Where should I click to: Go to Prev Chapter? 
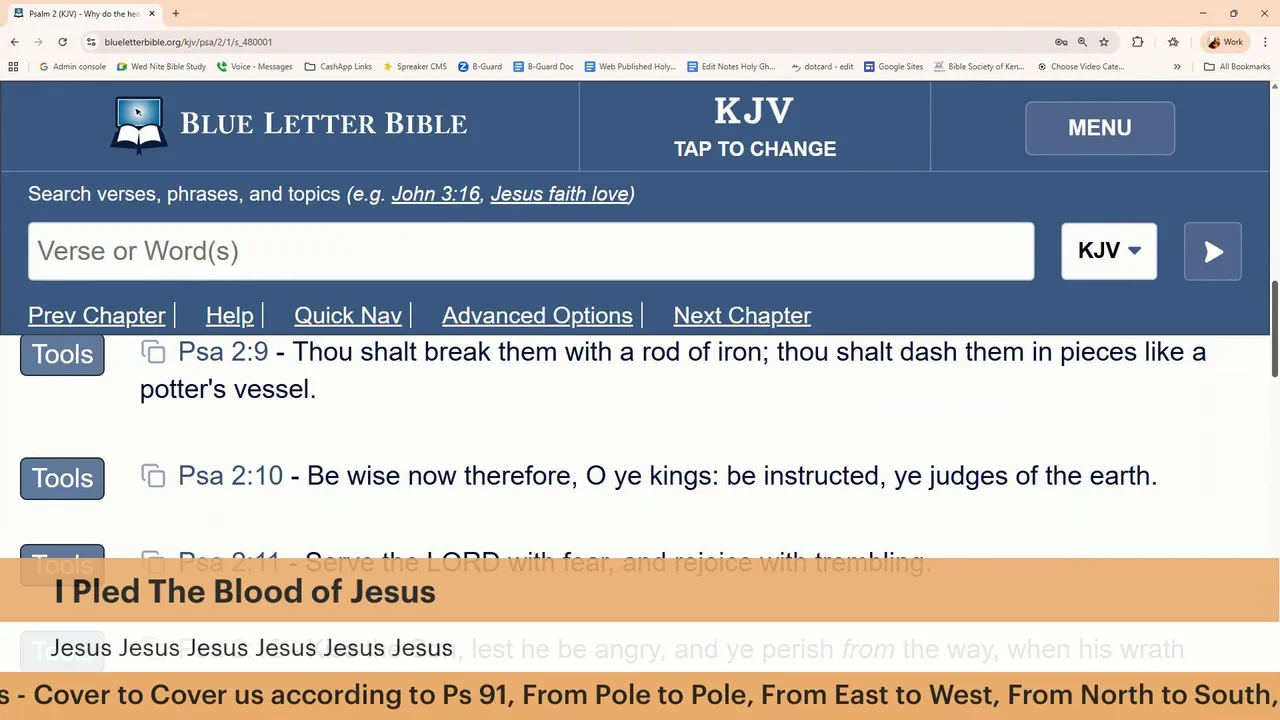pyautogui.click(x=97, y=316)
